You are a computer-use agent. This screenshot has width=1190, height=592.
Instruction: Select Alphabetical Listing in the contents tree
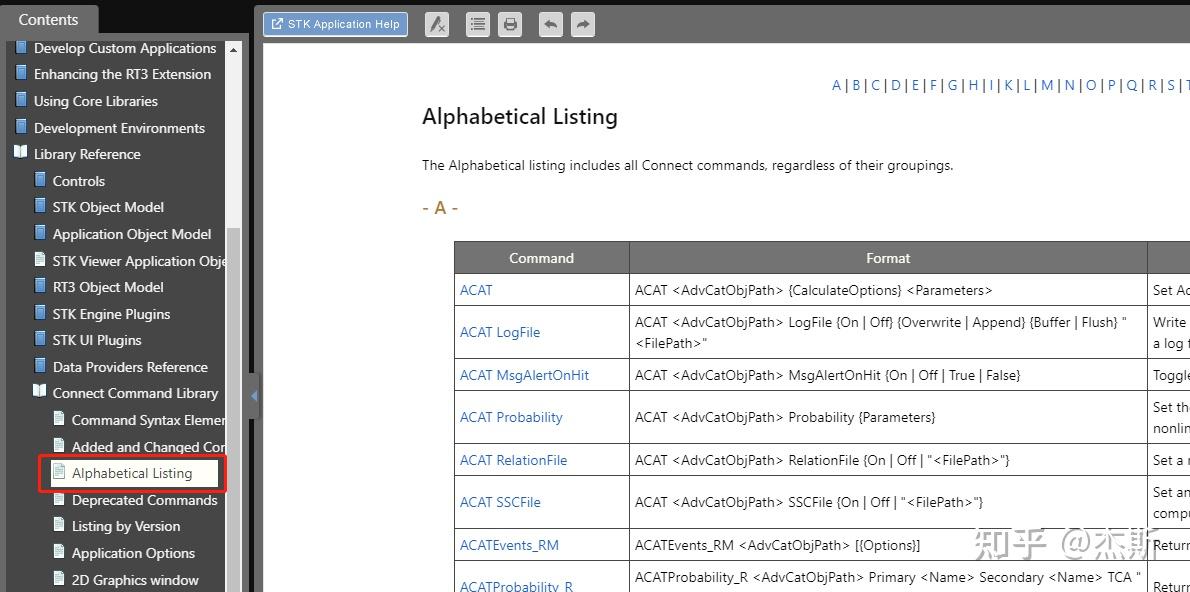(131, 473)
